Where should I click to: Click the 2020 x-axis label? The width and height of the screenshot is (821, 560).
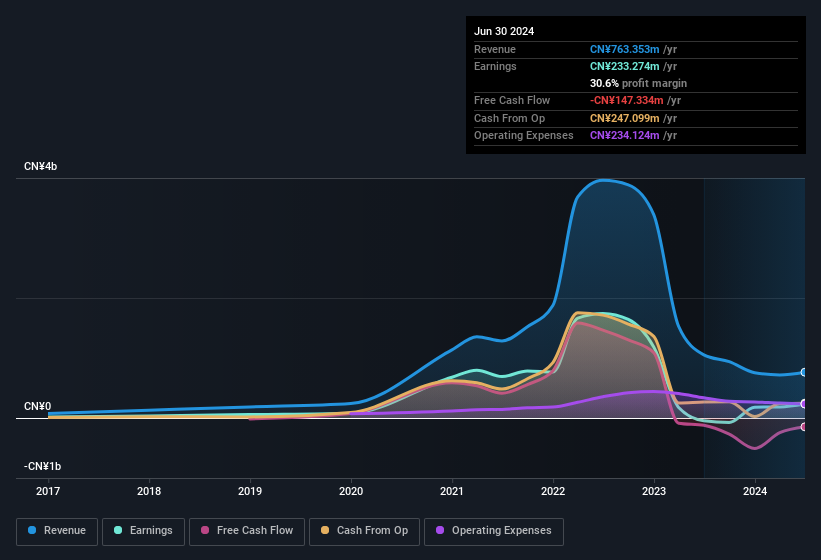click(351, 491)
